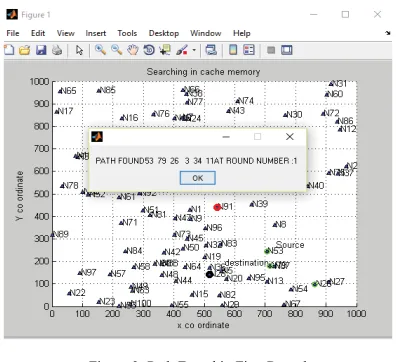Open the Tools menu
The height and width of the screenshot is (362, 396).
pyautogui.click(x=127, y=33)
